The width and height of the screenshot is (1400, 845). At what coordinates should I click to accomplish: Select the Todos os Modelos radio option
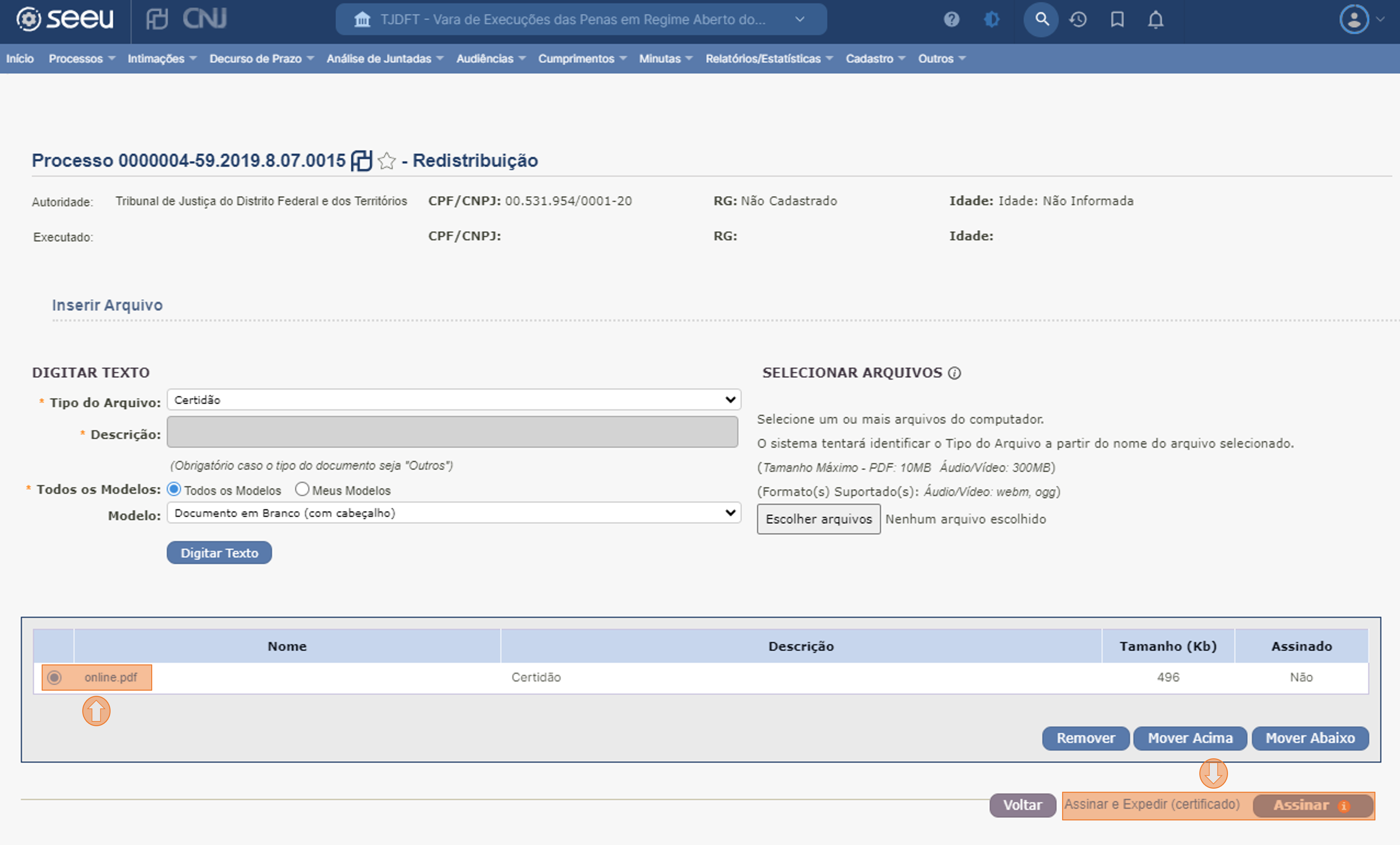click(174, 489)
